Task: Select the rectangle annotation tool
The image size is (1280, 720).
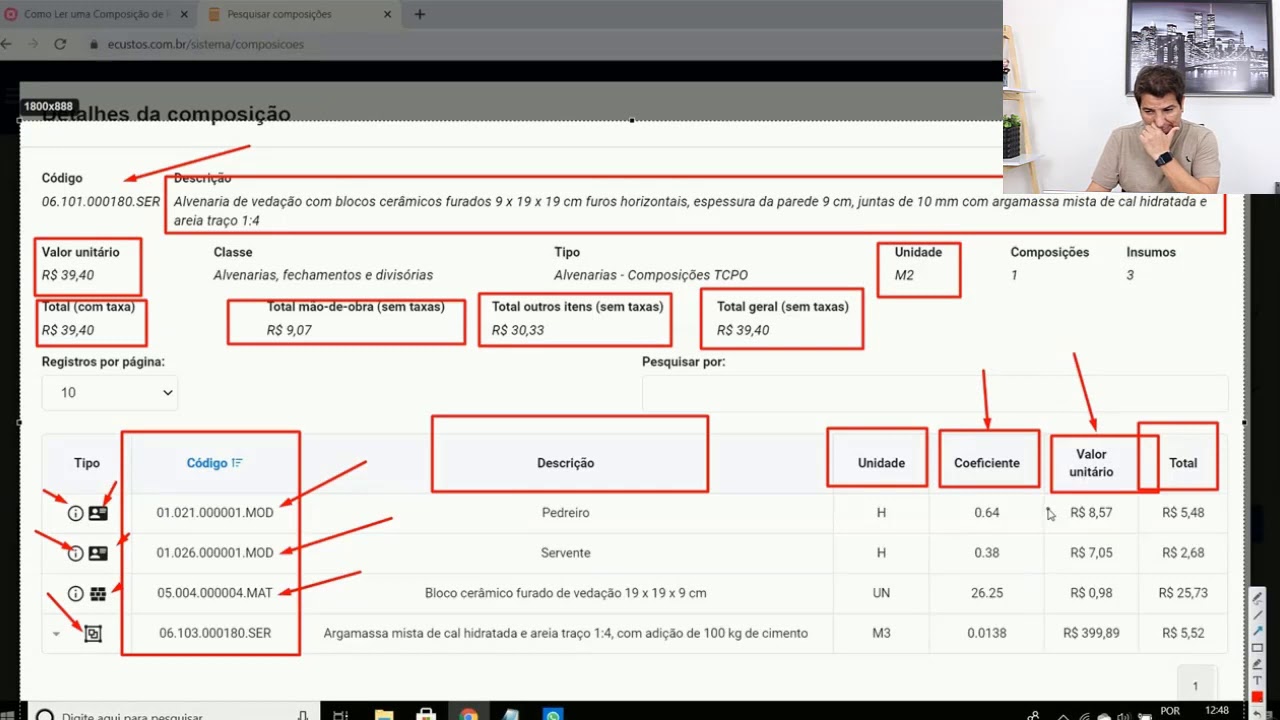Action: [x=1258, y=647]
